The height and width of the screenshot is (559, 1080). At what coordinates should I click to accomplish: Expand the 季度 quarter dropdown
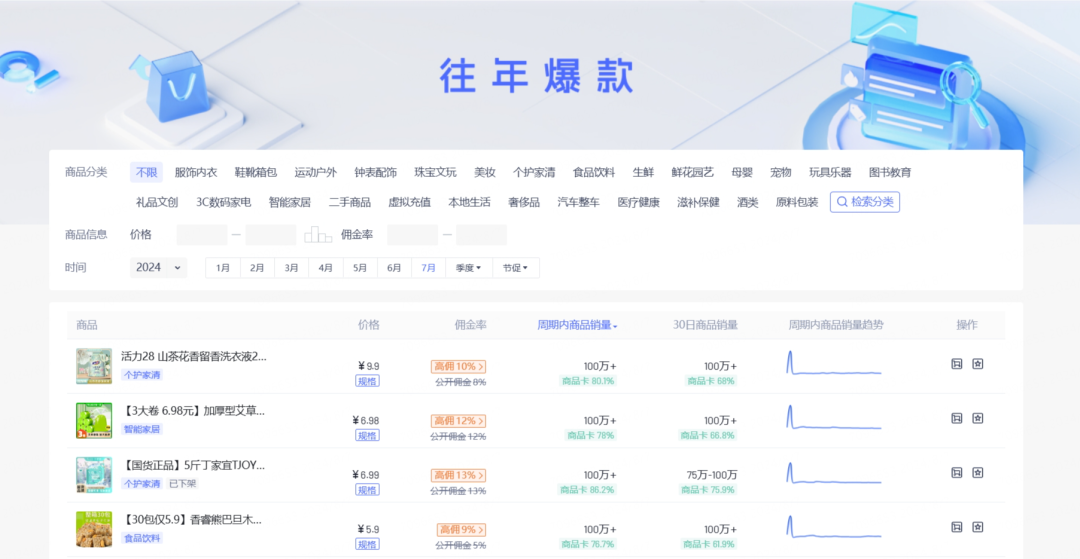point(469,268)
